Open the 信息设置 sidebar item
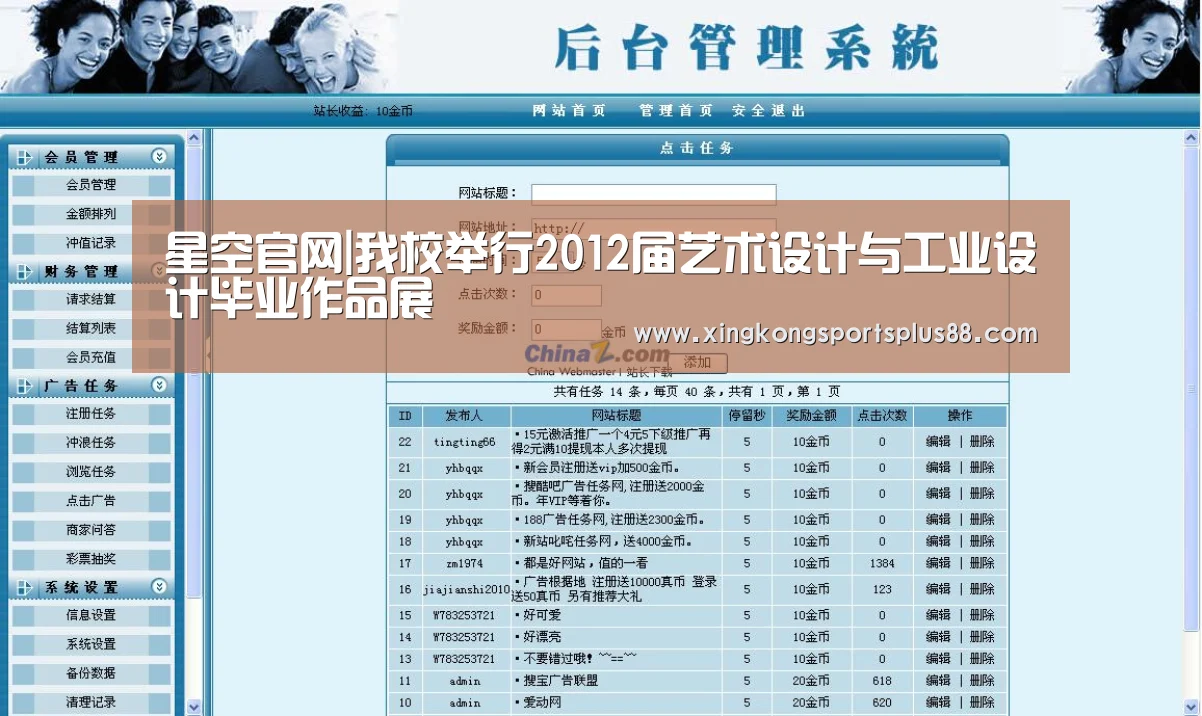 (x=91, y=615)
